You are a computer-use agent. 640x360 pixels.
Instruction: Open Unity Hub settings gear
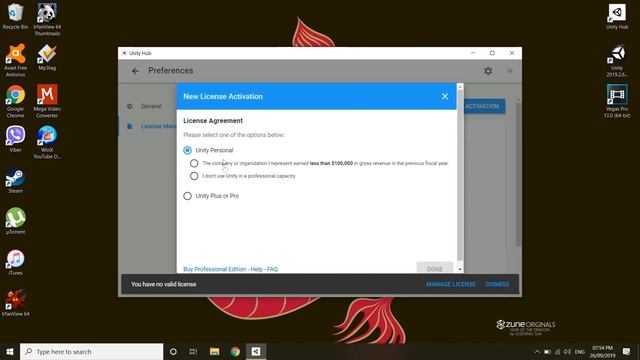pos(488,71)
